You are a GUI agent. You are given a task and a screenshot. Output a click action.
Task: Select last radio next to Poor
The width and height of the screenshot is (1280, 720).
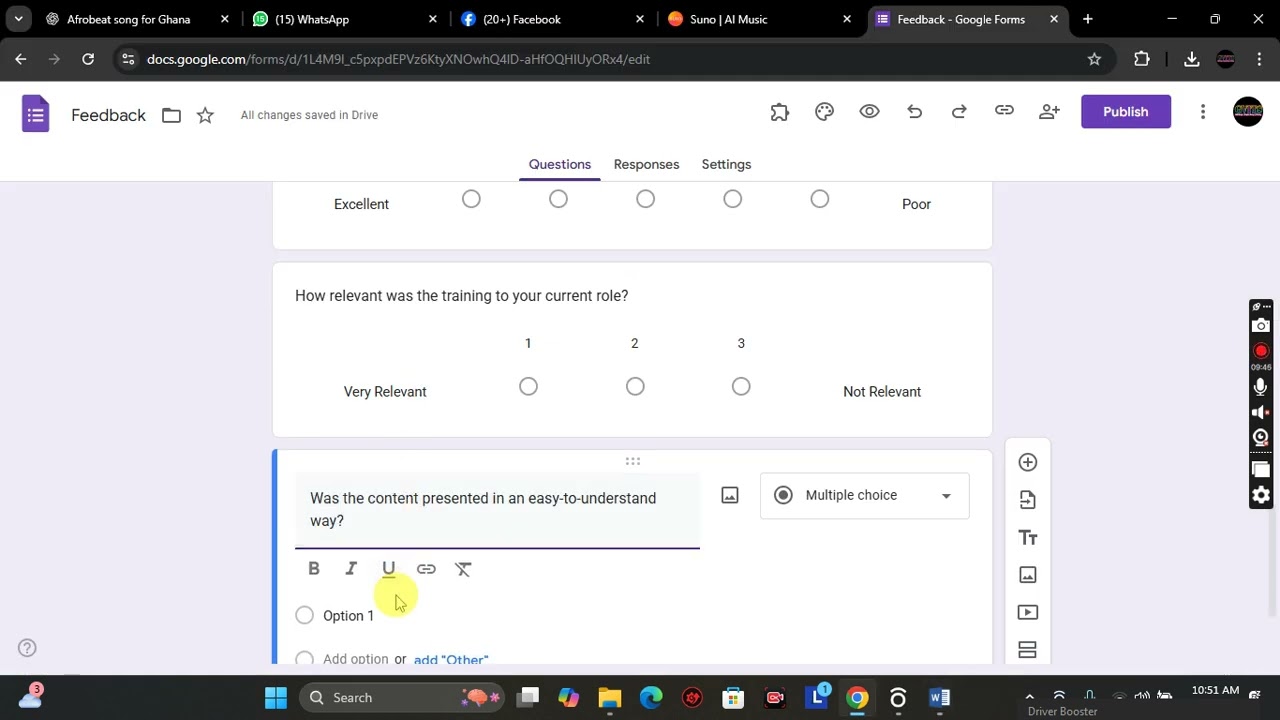click(x=819, y=200)
